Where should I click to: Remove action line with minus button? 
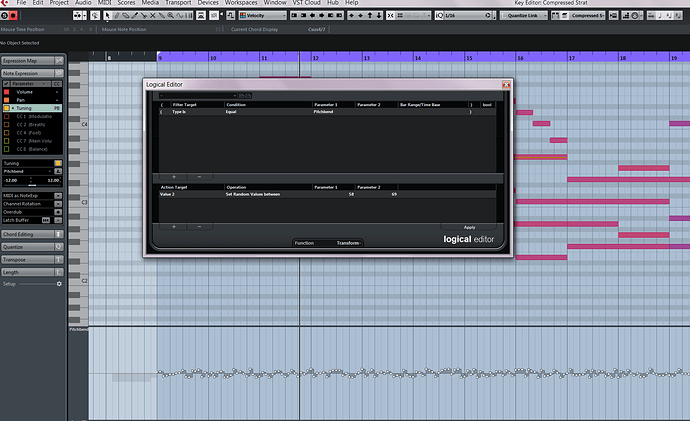click(x=199, y=227)
